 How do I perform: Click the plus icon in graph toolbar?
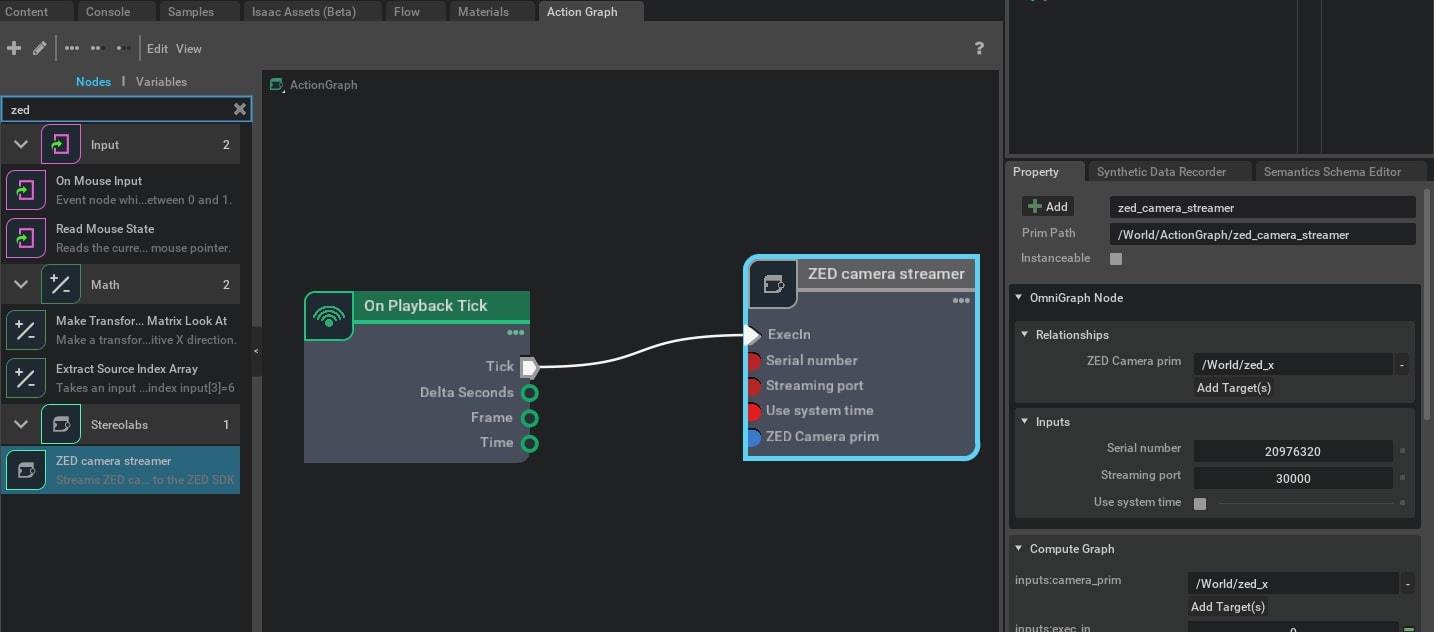point(14,48)
